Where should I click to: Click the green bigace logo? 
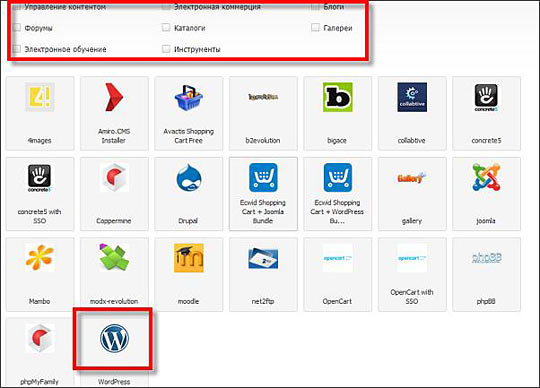(x=338, y=97)
